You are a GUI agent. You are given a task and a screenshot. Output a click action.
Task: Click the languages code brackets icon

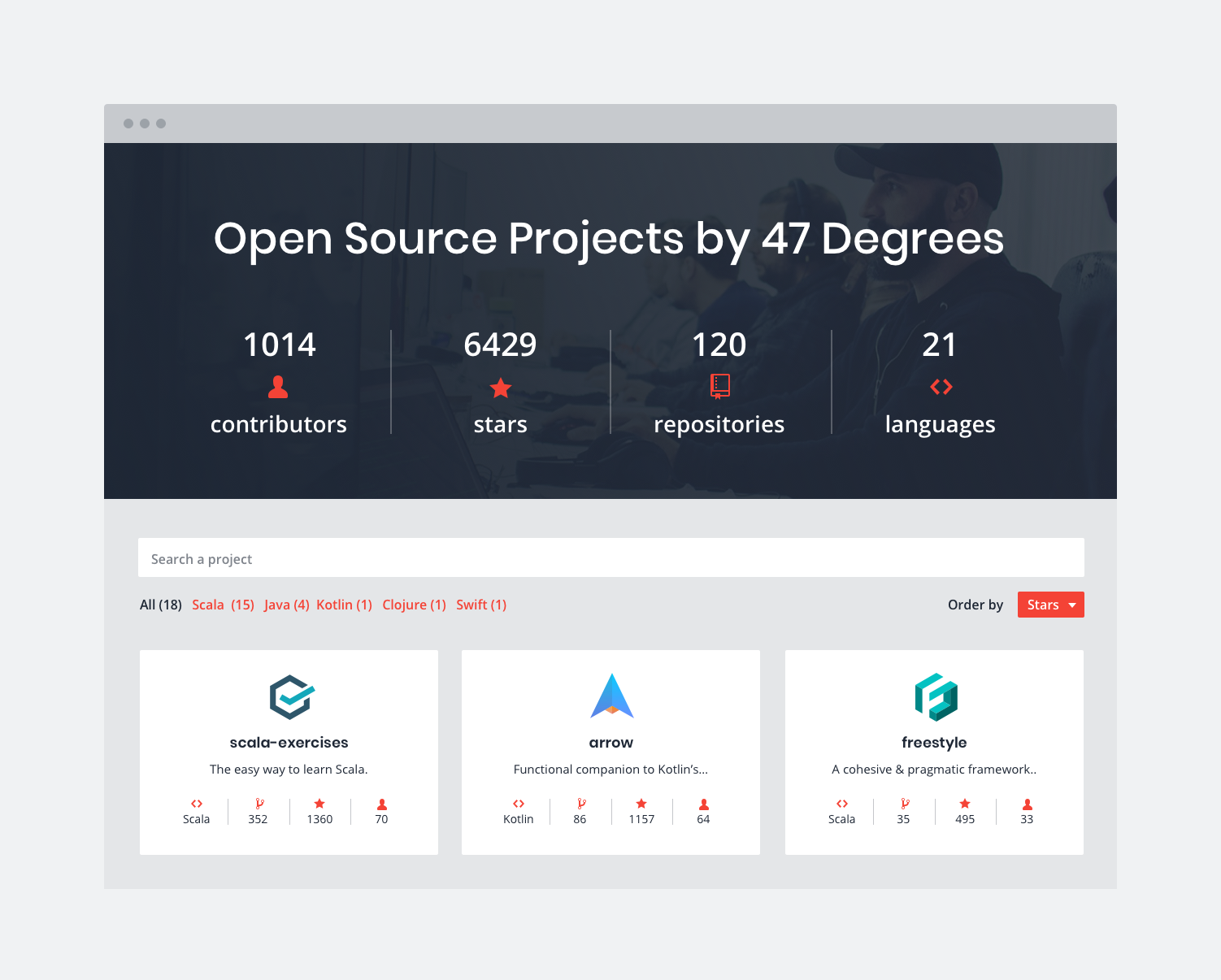click(941, 387)
